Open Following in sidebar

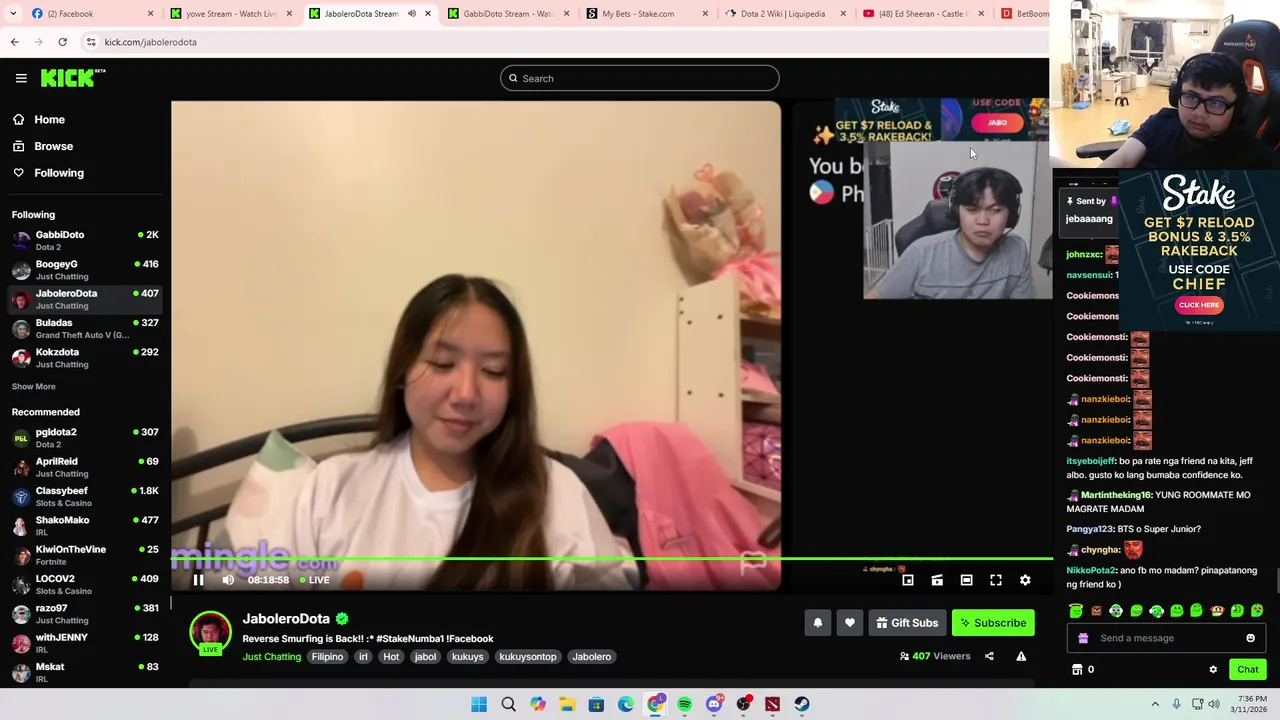click(48, 173)
